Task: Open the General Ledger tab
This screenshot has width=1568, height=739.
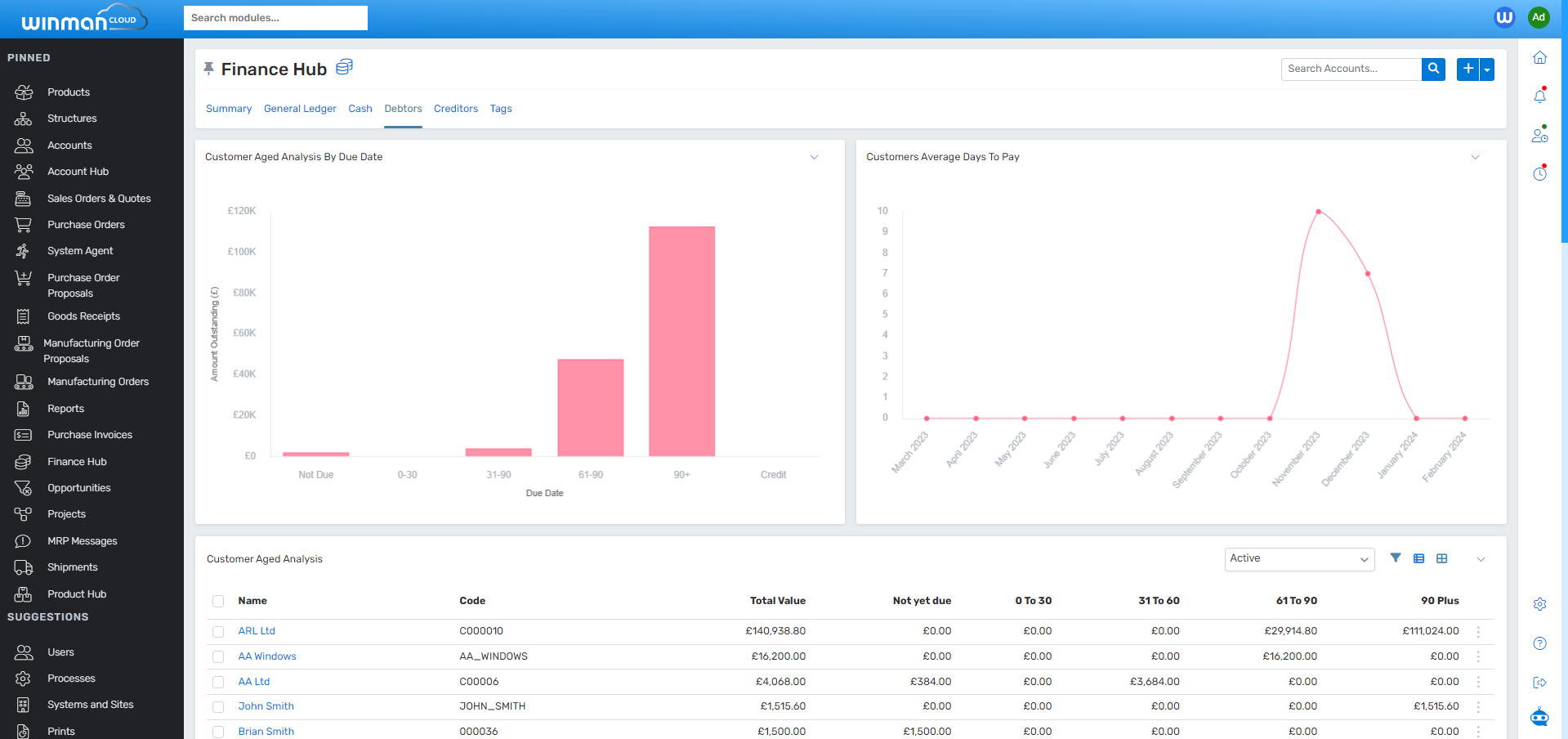Action: [300, 109]
